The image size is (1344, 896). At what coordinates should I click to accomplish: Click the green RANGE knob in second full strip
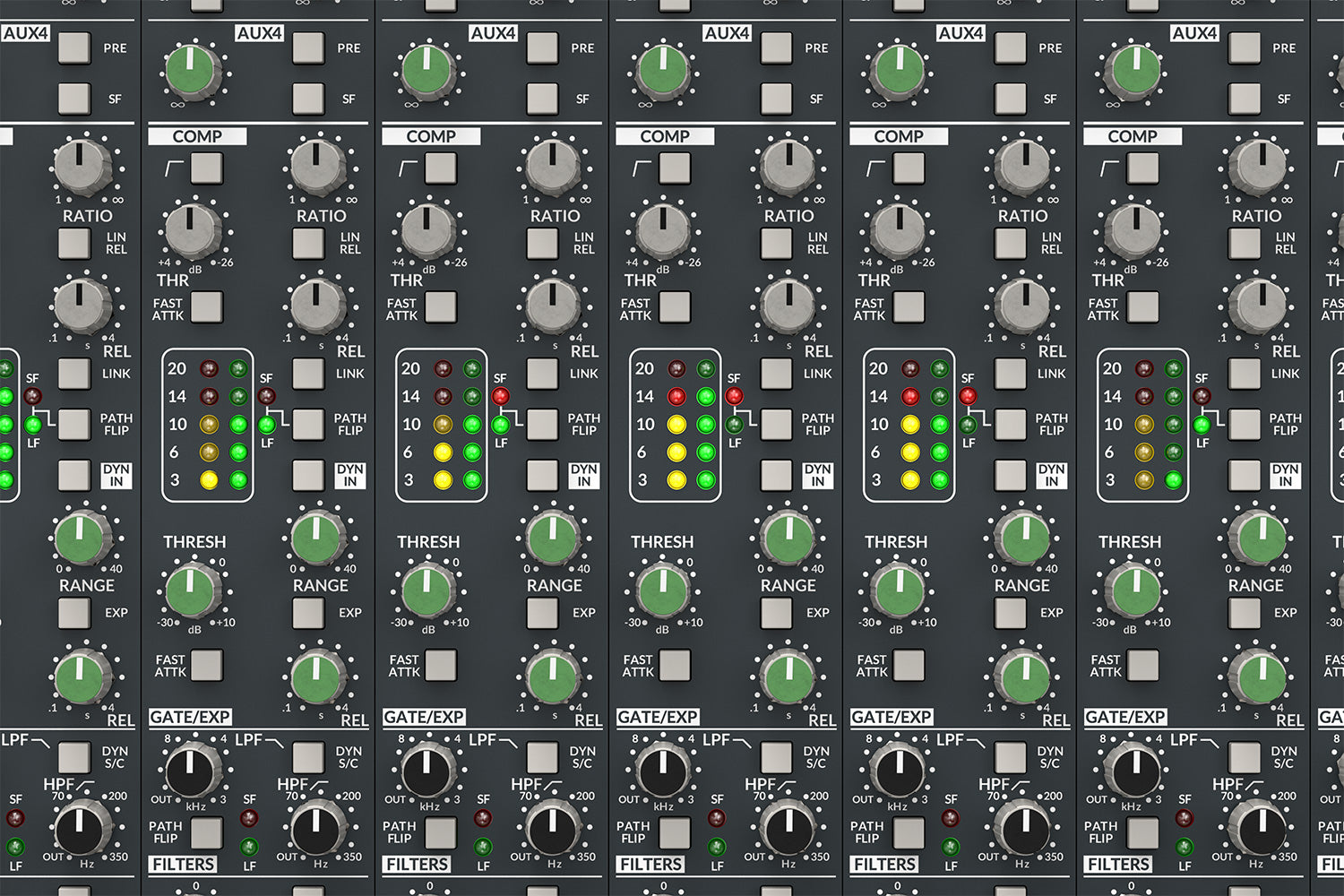[553, 538]
